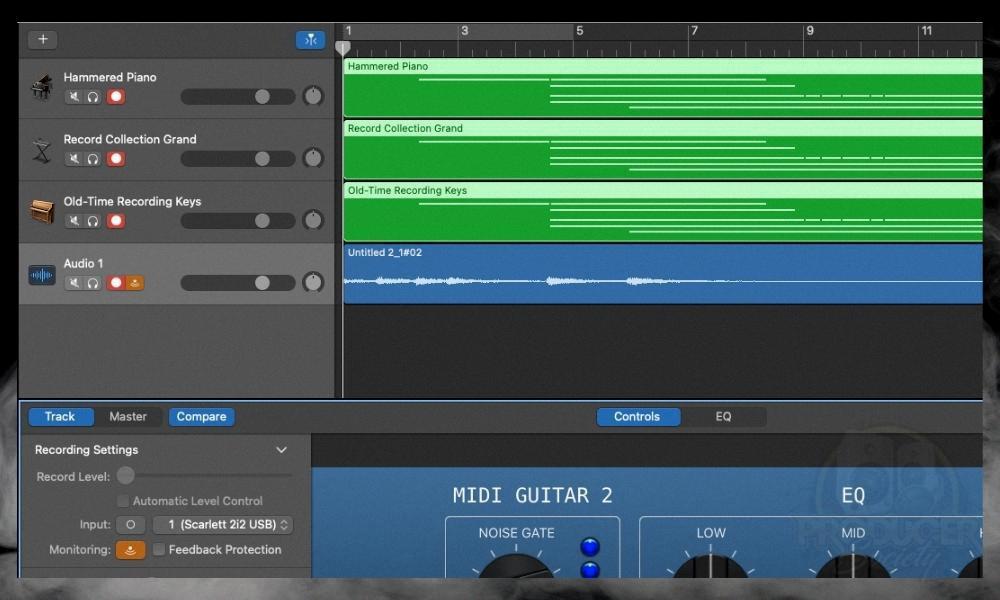Click the cycle region toggle in the toolbar

coord(310,38)
